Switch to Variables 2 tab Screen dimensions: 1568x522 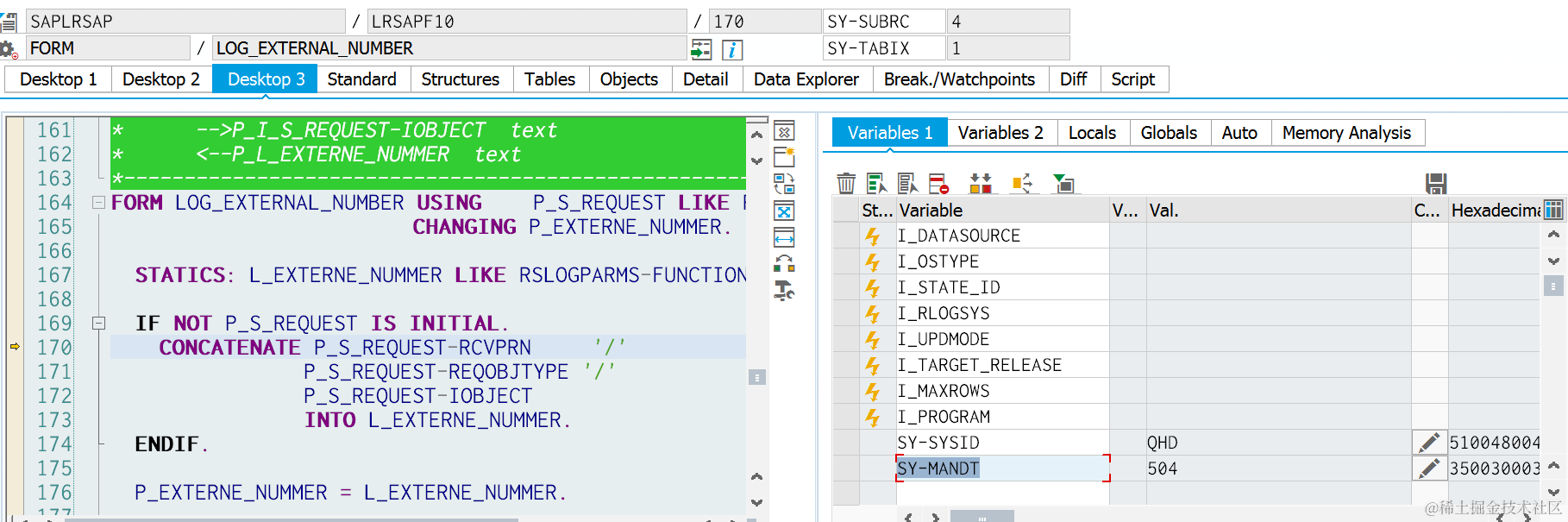[1000, 133]
